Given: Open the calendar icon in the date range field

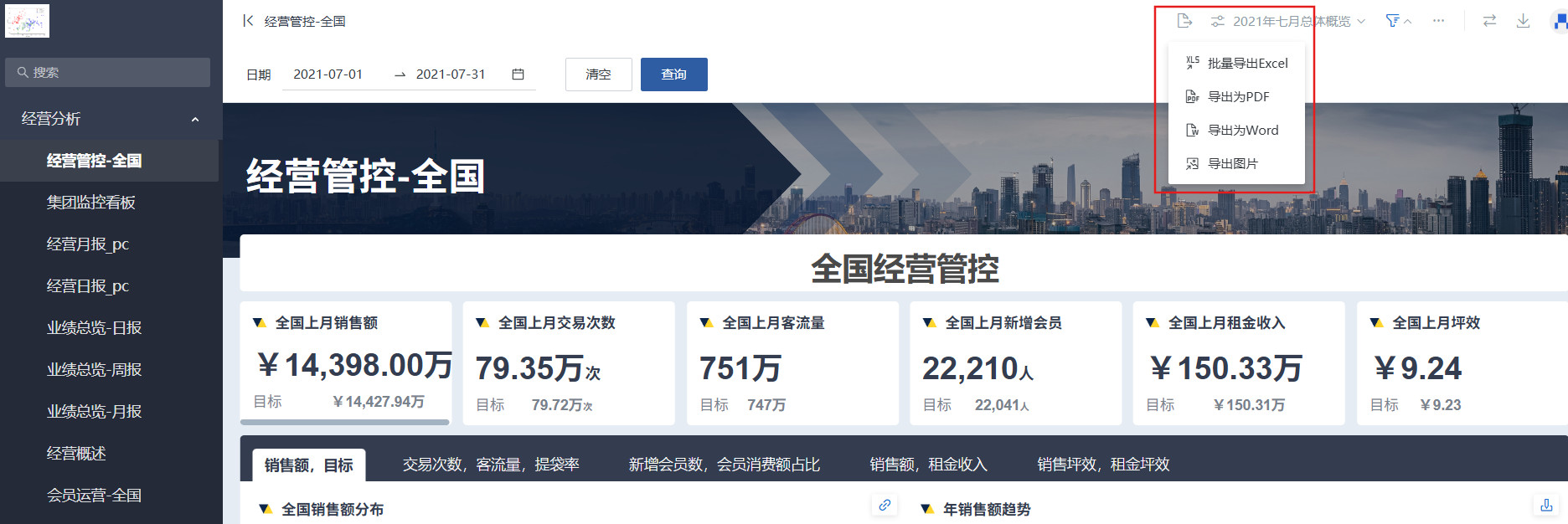Looking at the screenshot, I should 518,74.
